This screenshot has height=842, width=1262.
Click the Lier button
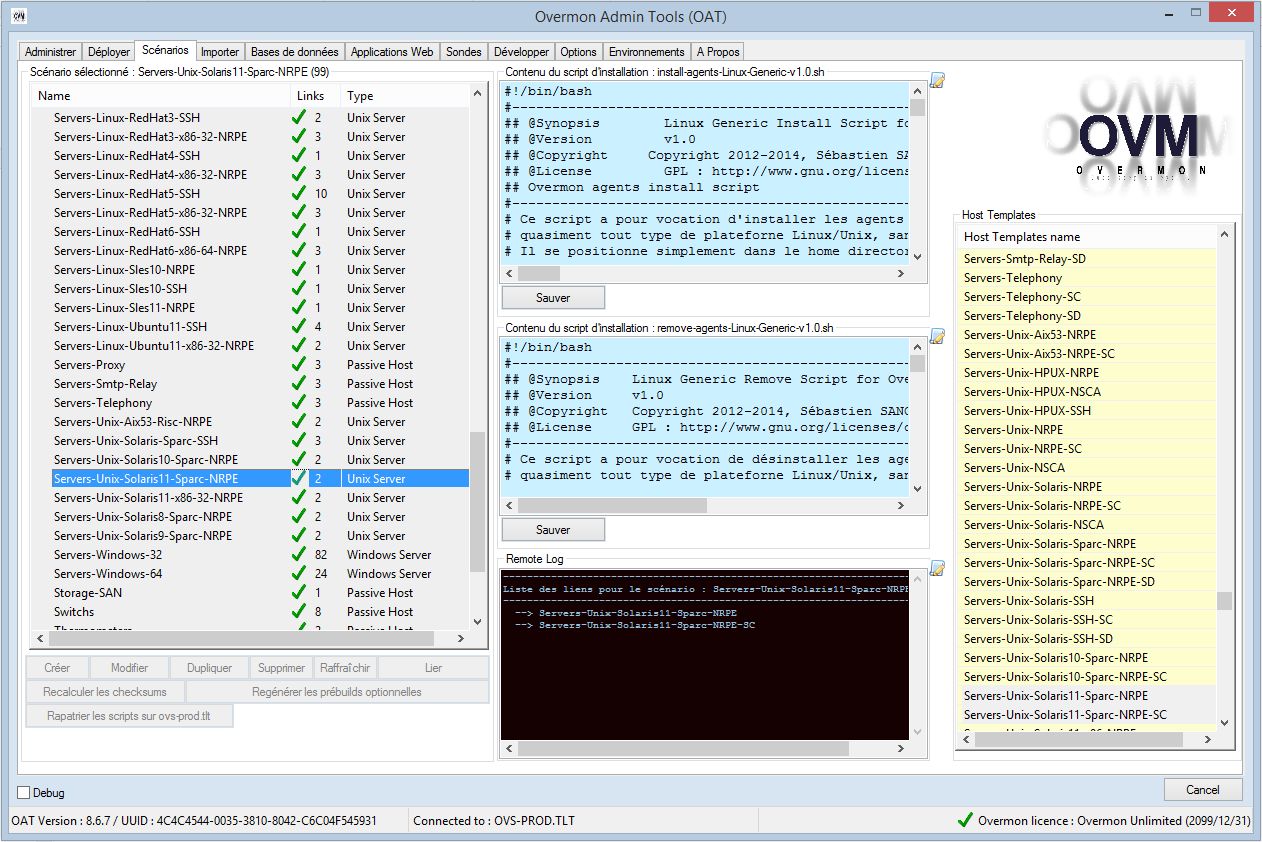pos(433,668)
